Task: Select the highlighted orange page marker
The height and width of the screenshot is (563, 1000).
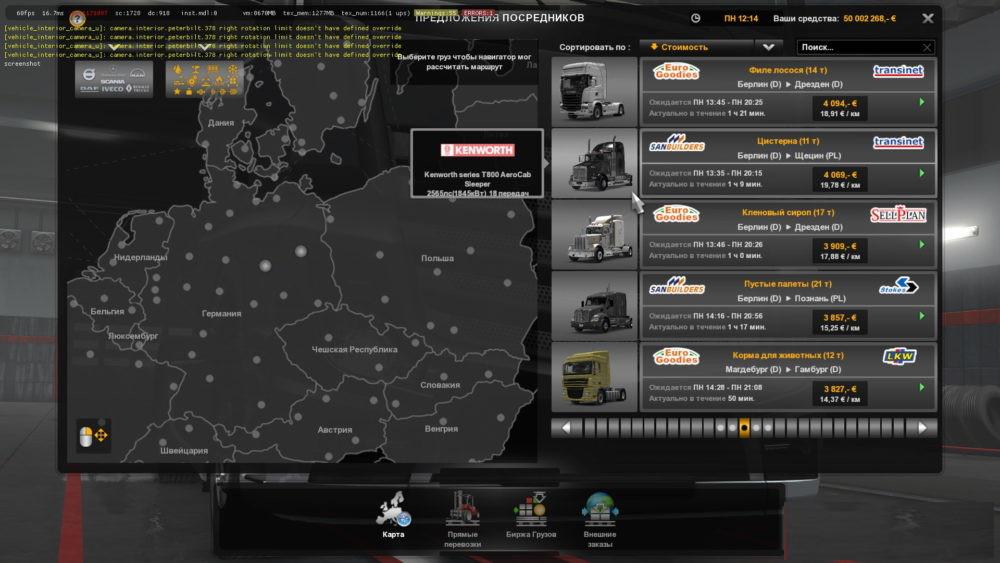Action: tap(744, 427)
